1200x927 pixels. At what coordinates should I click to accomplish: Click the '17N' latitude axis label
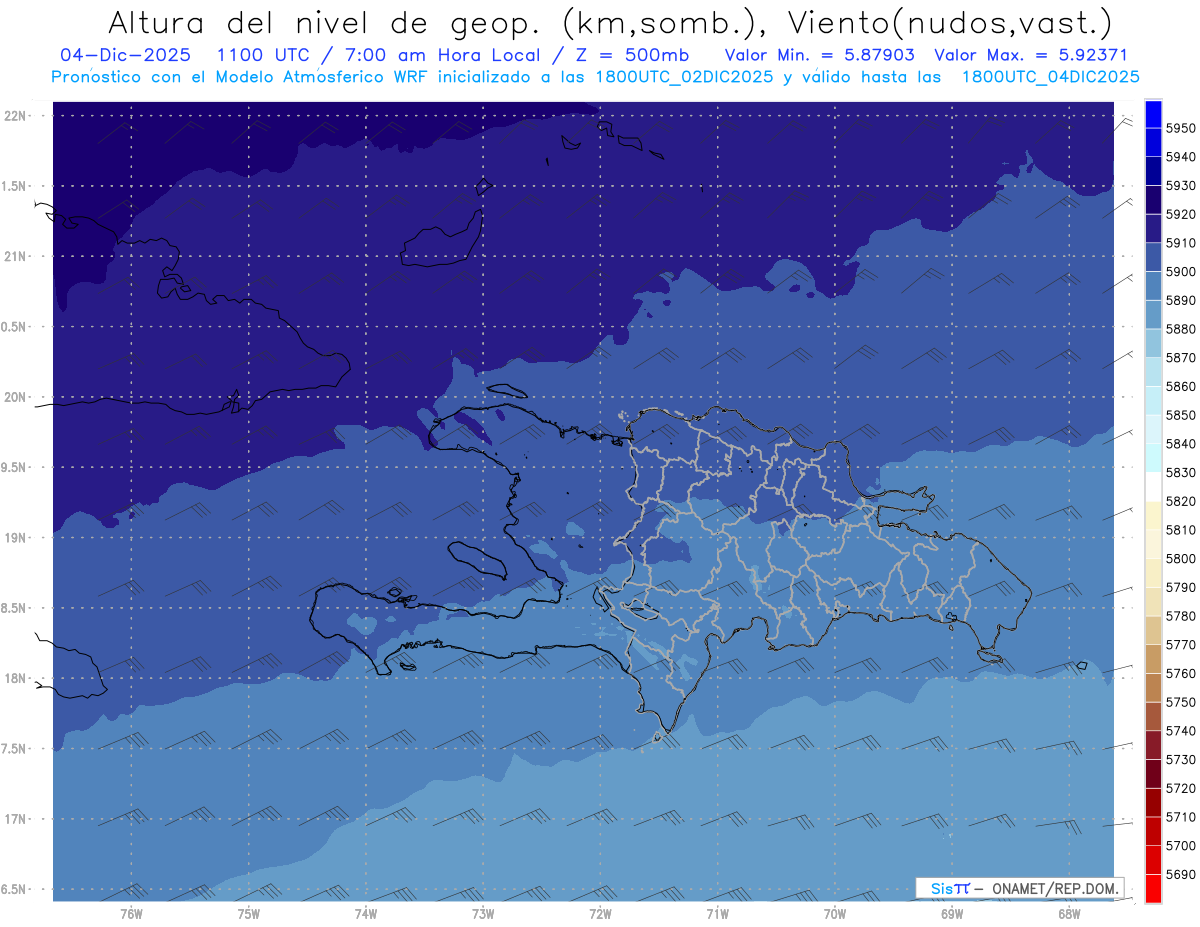click(x=15, y=820)
